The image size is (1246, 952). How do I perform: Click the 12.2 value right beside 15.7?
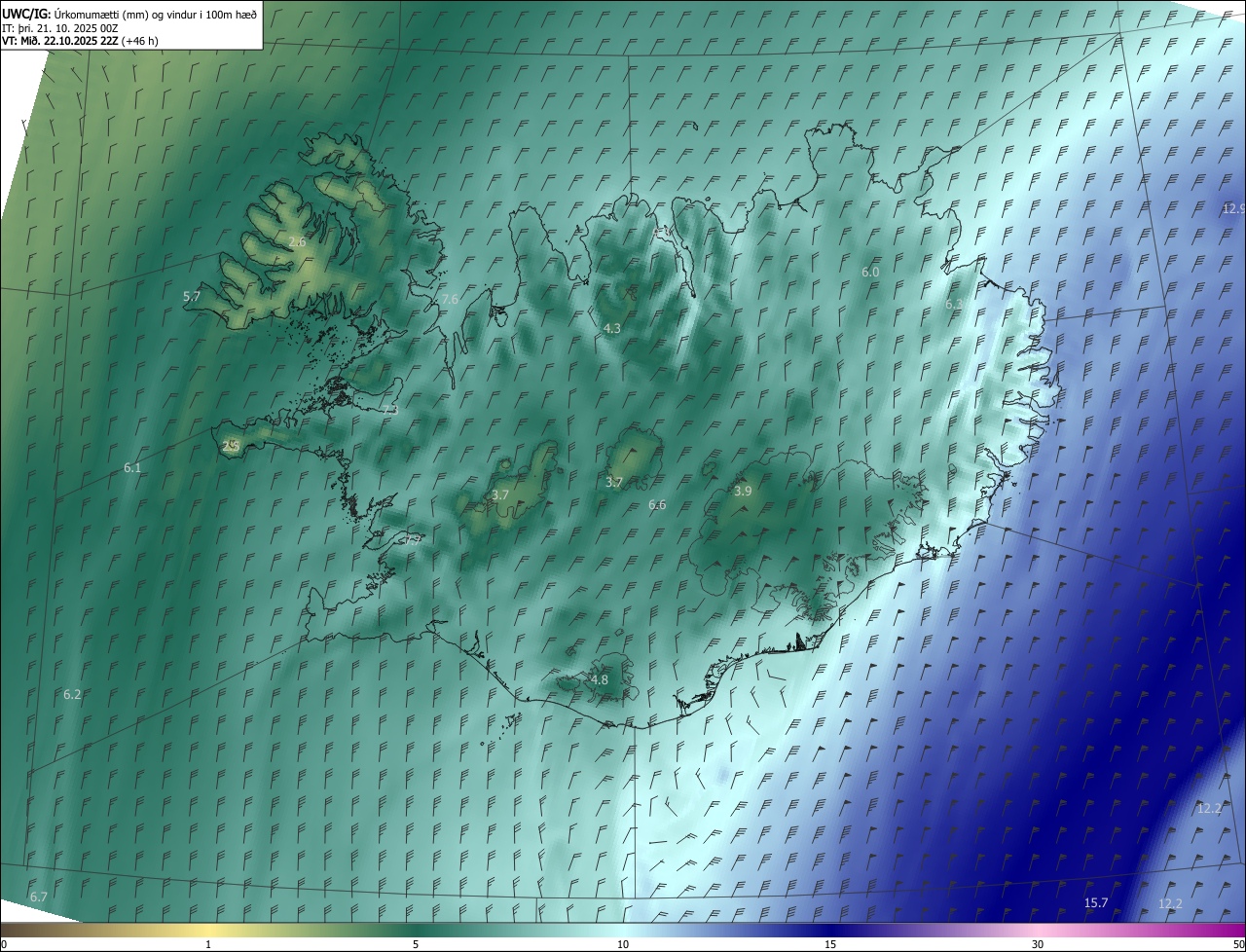coord(1170,903)
